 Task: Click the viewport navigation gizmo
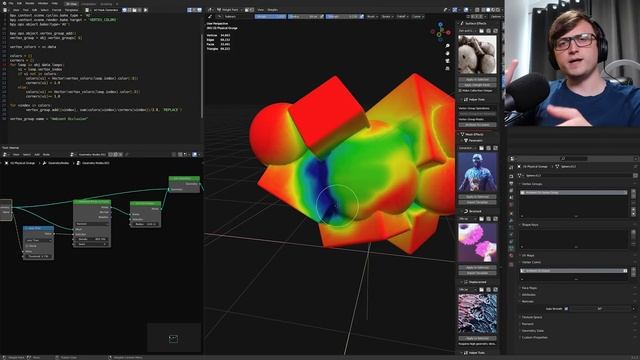click(441, 32)
